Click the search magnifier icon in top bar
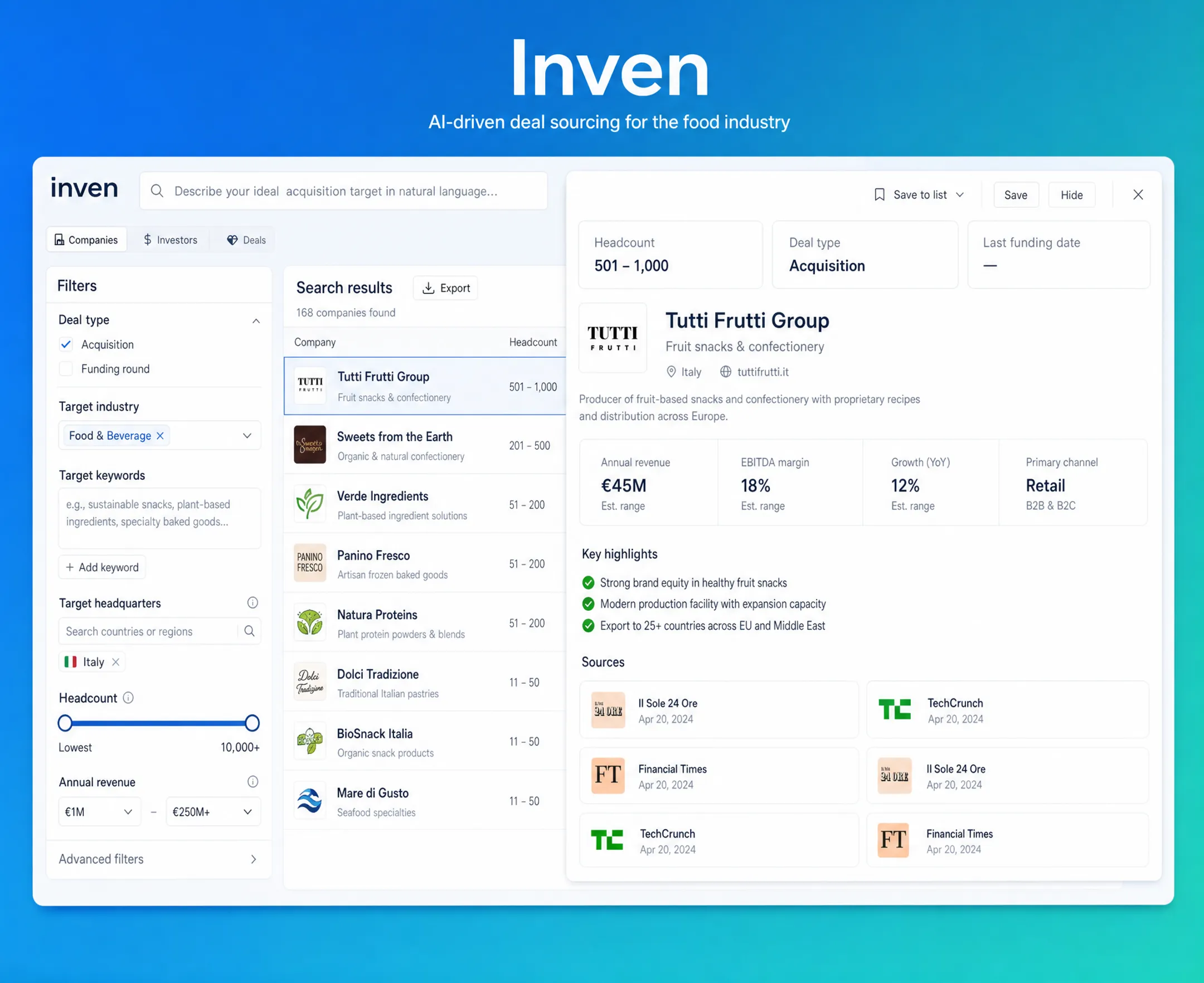Image resolution: width=1204 pixels, height=983 pixels. pos(157,191)
